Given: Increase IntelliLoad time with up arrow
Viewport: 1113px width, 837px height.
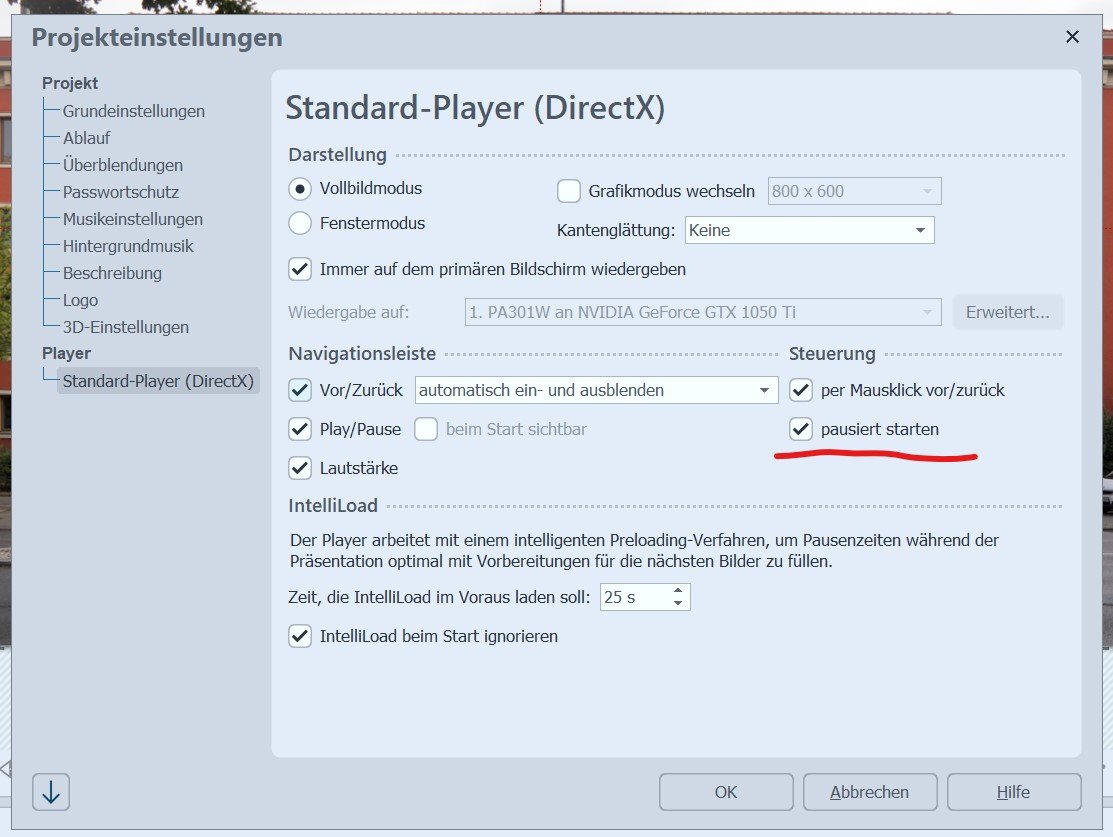Looking at the screenshot, I should [x=679, y=591].
